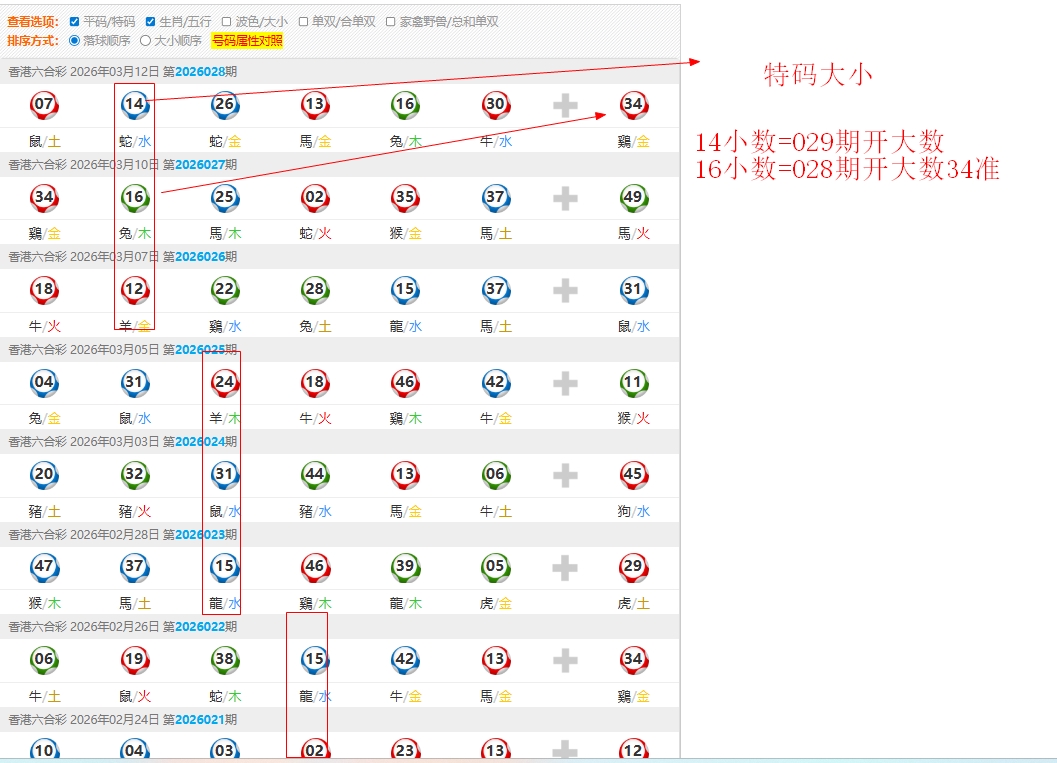
Task: Click red ball 07 in draw 2026028
Action: tap(44, 104)
